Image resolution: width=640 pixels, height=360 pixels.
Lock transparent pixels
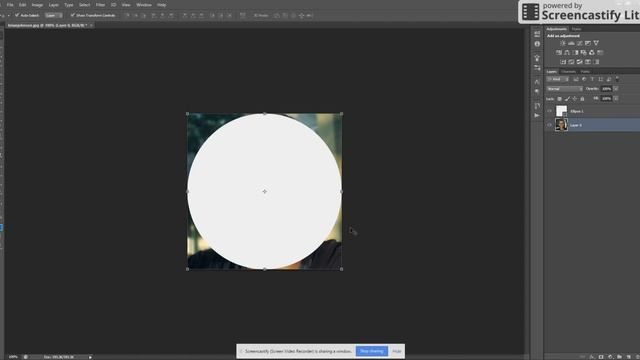point(559,99)
